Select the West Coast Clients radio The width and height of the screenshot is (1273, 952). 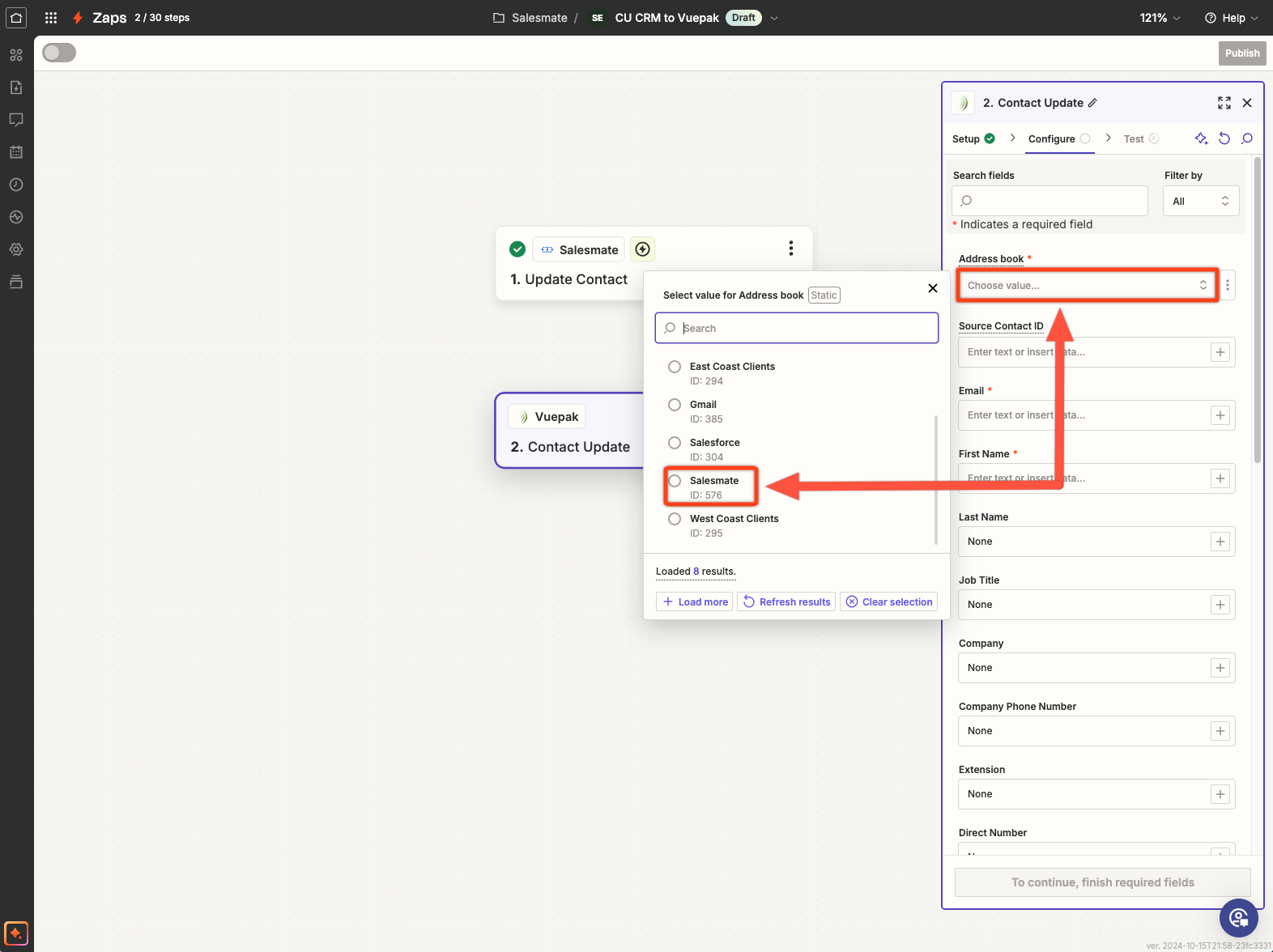tap(675, 519)
